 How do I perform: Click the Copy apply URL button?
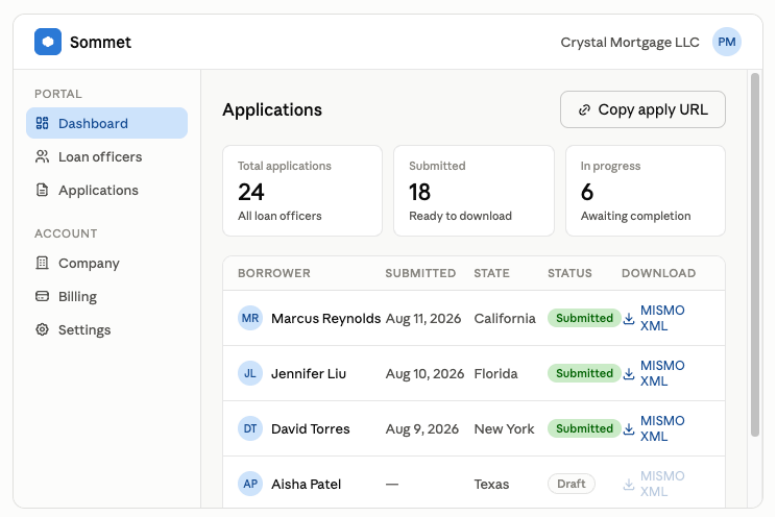click(643, 109)
